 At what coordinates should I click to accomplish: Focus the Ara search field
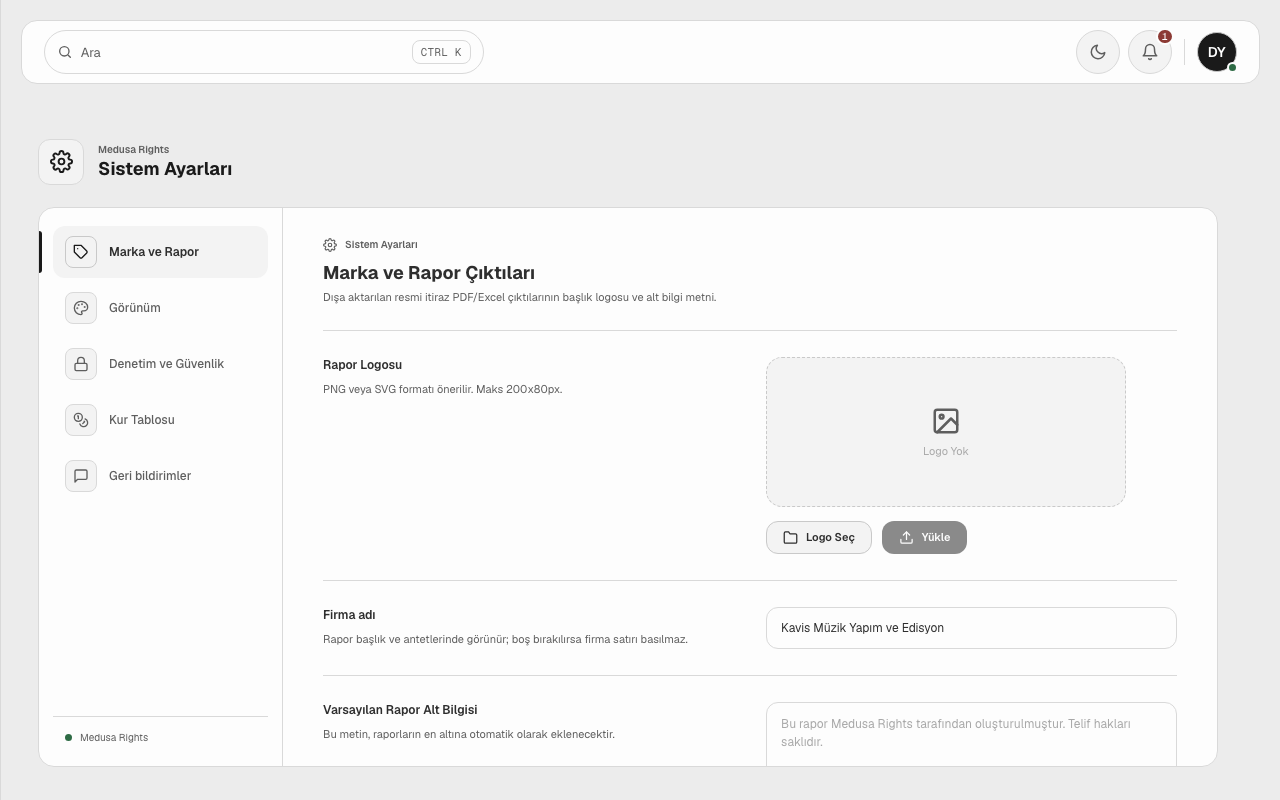click(264, 52)
